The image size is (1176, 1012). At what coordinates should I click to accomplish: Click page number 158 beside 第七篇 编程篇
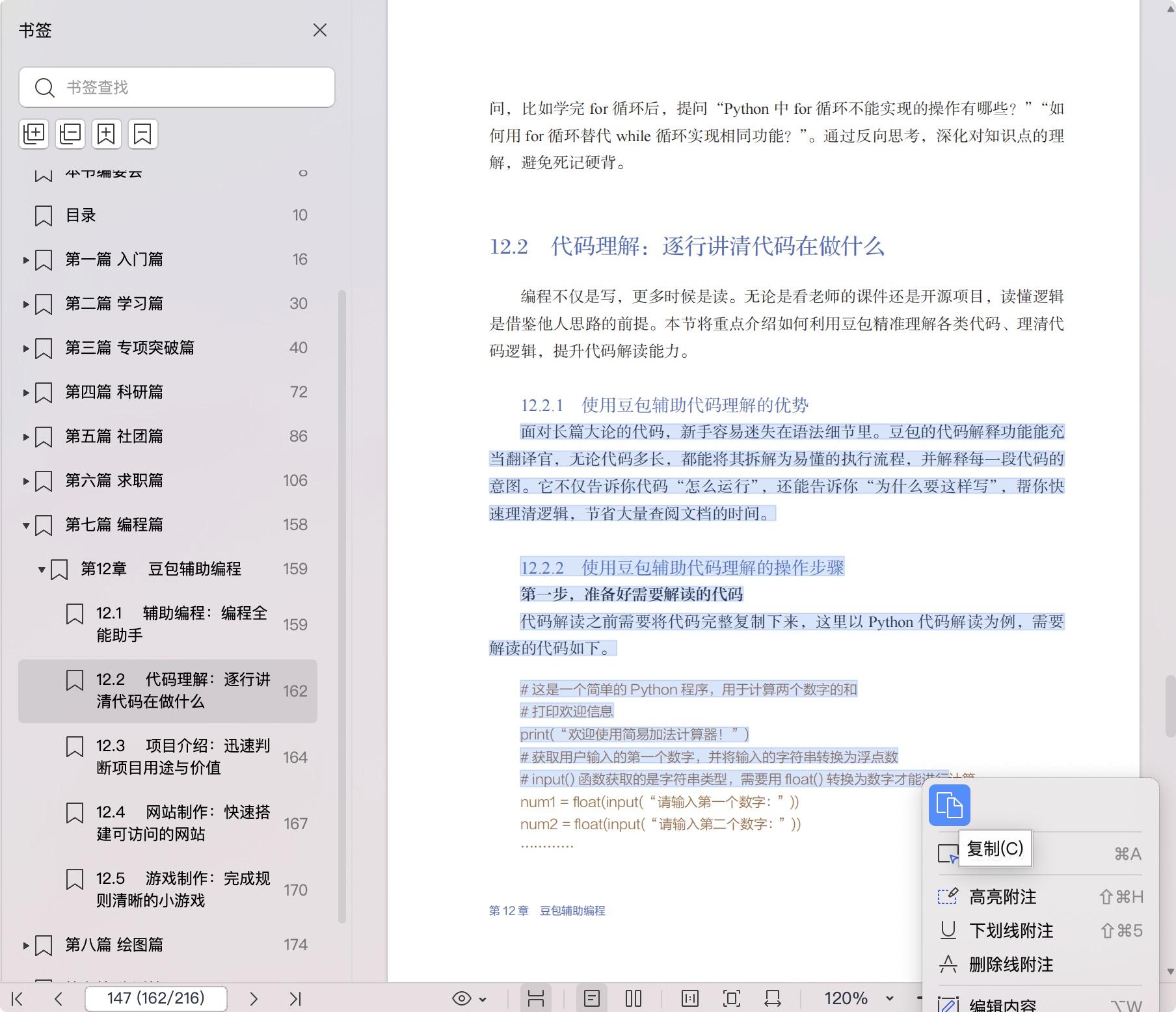coord(295,525)
